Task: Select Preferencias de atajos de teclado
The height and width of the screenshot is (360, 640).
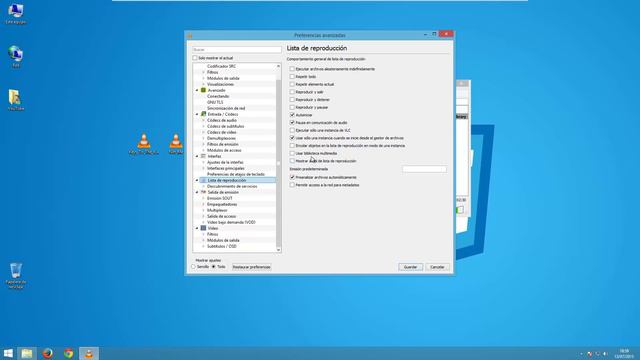Action: click(x=236, y=174)
